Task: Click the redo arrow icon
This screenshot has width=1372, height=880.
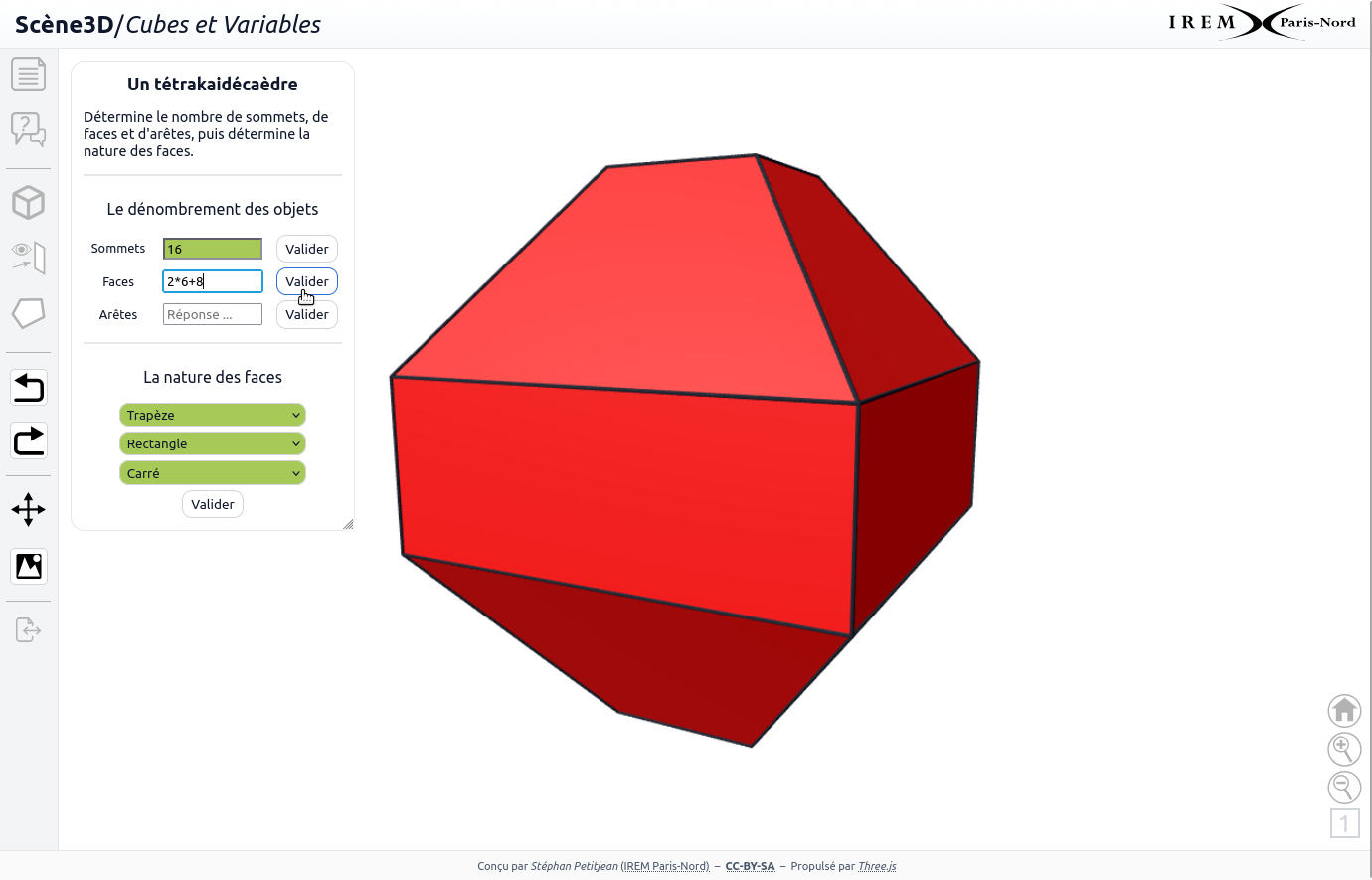Action: [29, 440]
